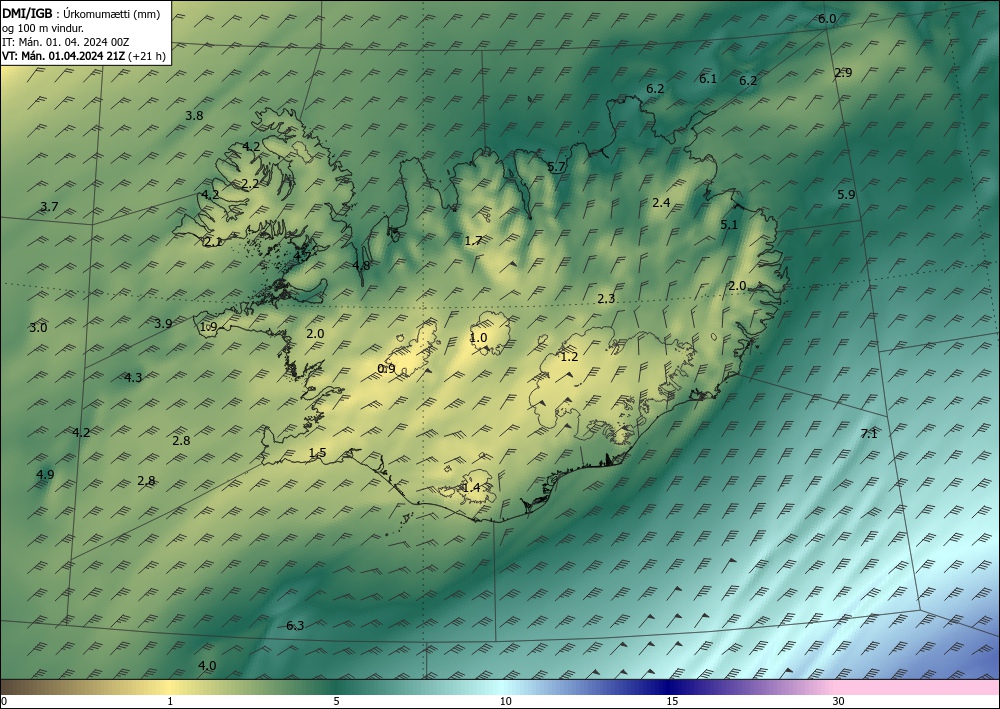Viewport: 1000px width, 709px height.
Task: Click the map value 5.1
Action: (729, 224)
